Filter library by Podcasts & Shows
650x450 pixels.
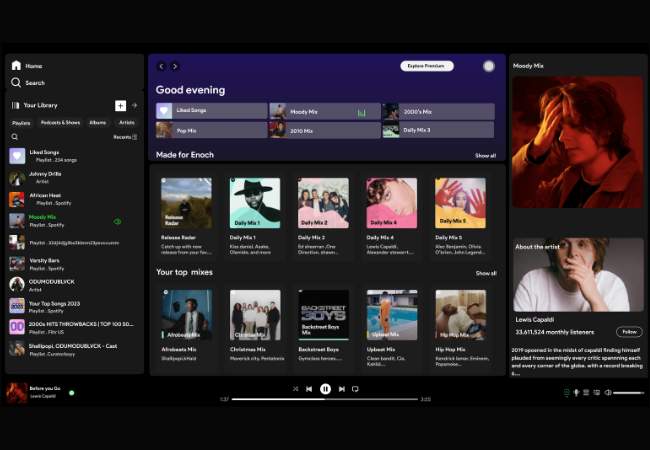tap(60, 122)
